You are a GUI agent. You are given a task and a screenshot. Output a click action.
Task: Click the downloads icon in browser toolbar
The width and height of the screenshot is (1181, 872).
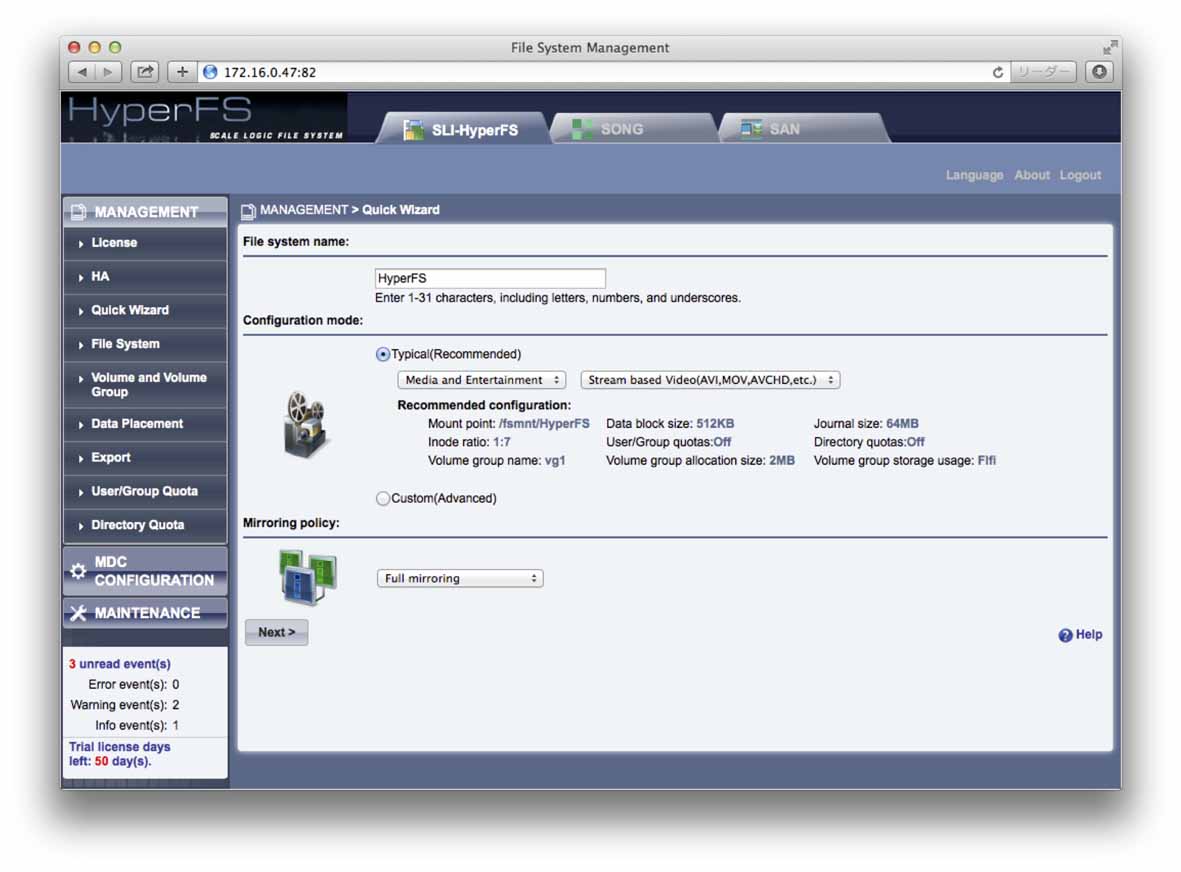coord(1100,72)
